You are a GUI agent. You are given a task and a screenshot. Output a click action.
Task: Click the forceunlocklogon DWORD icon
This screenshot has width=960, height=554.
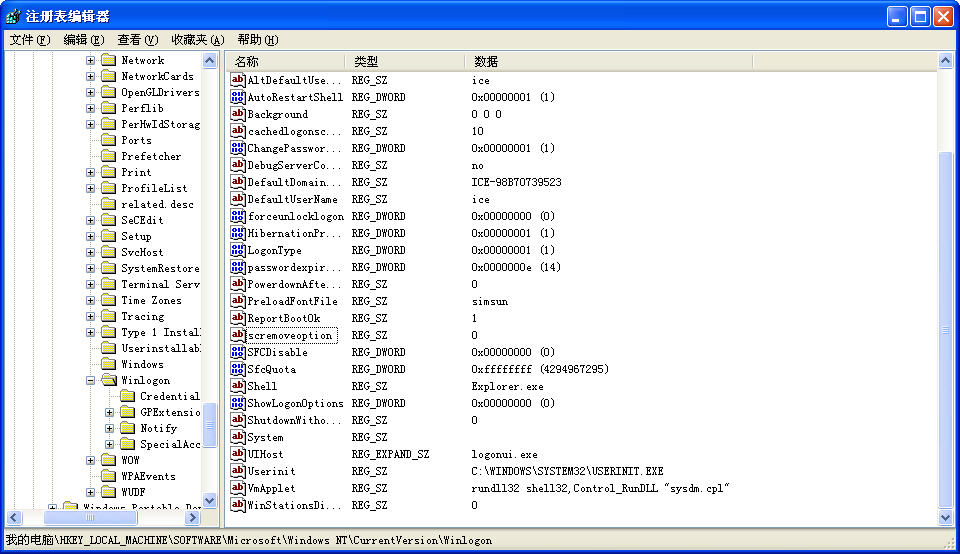click(x=238, y=216)
